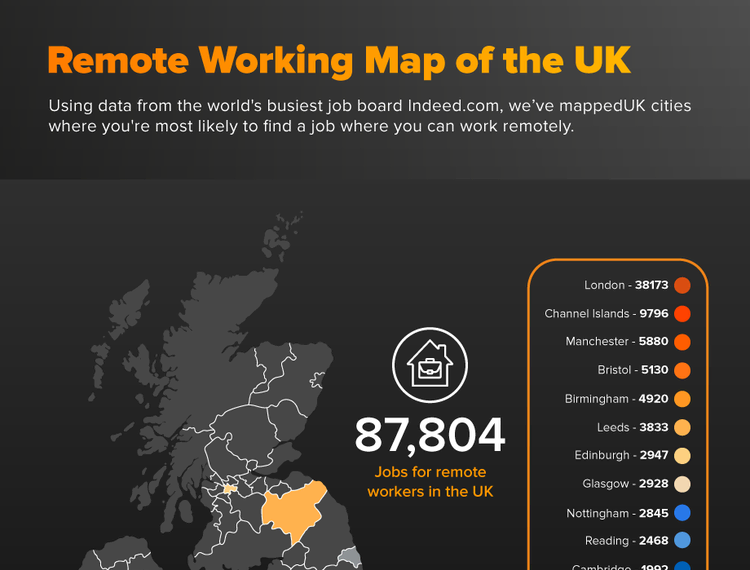Screen dimensions: 750x570
Task: Click the red-orange dot beside London
Action: point(683,285)
